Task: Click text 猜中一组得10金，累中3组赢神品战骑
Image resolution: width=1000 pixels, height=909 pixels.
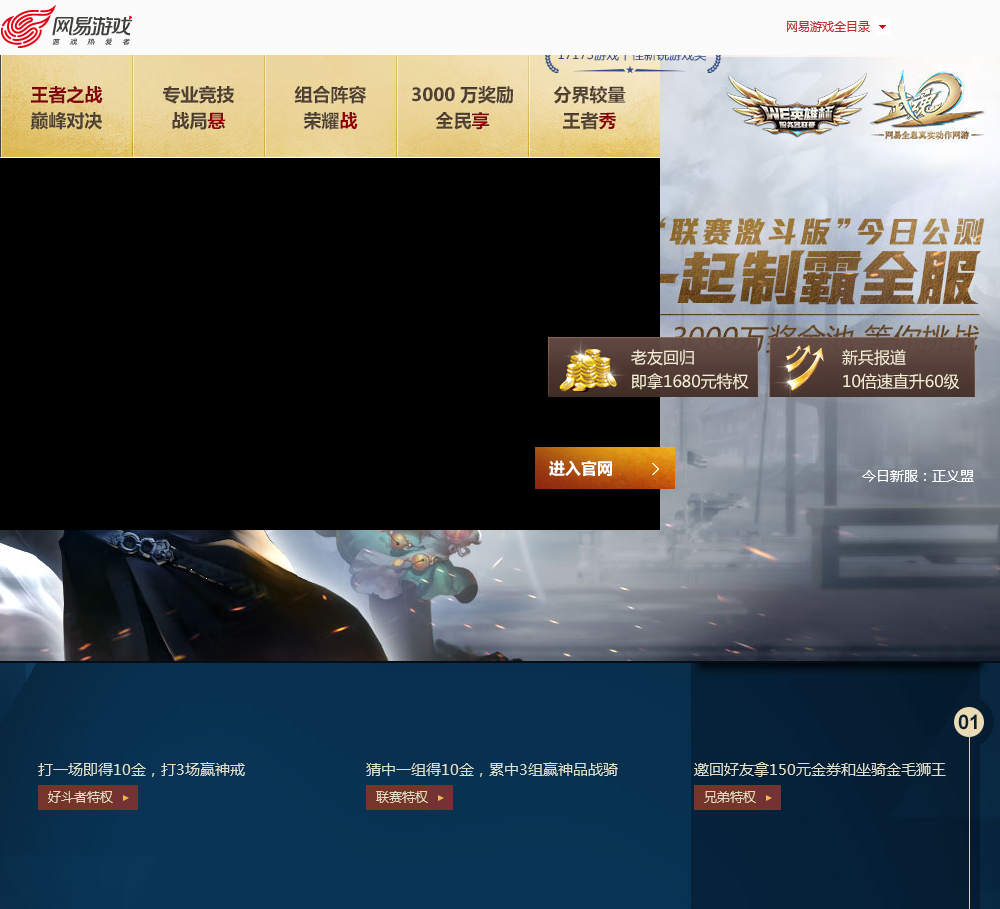Action: click(x=492, y=769)
